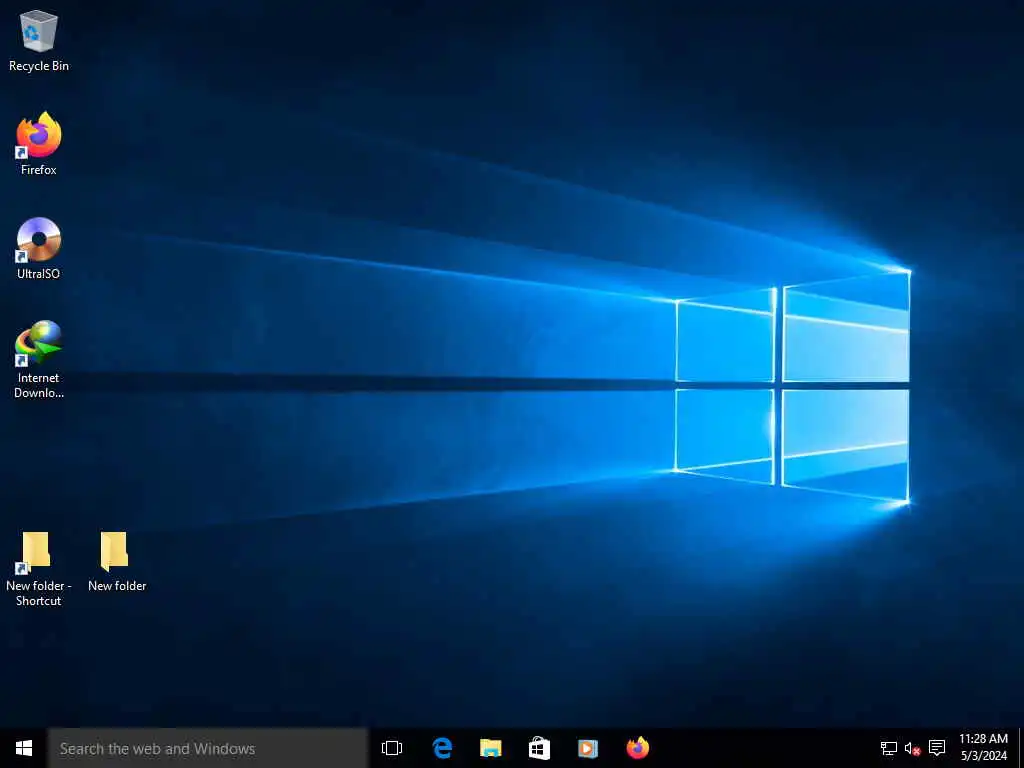The width and height of the screenshot is (1024, 768).
Task: Select the Firefox desktop shortcut
Action: (x=39, y=144)
